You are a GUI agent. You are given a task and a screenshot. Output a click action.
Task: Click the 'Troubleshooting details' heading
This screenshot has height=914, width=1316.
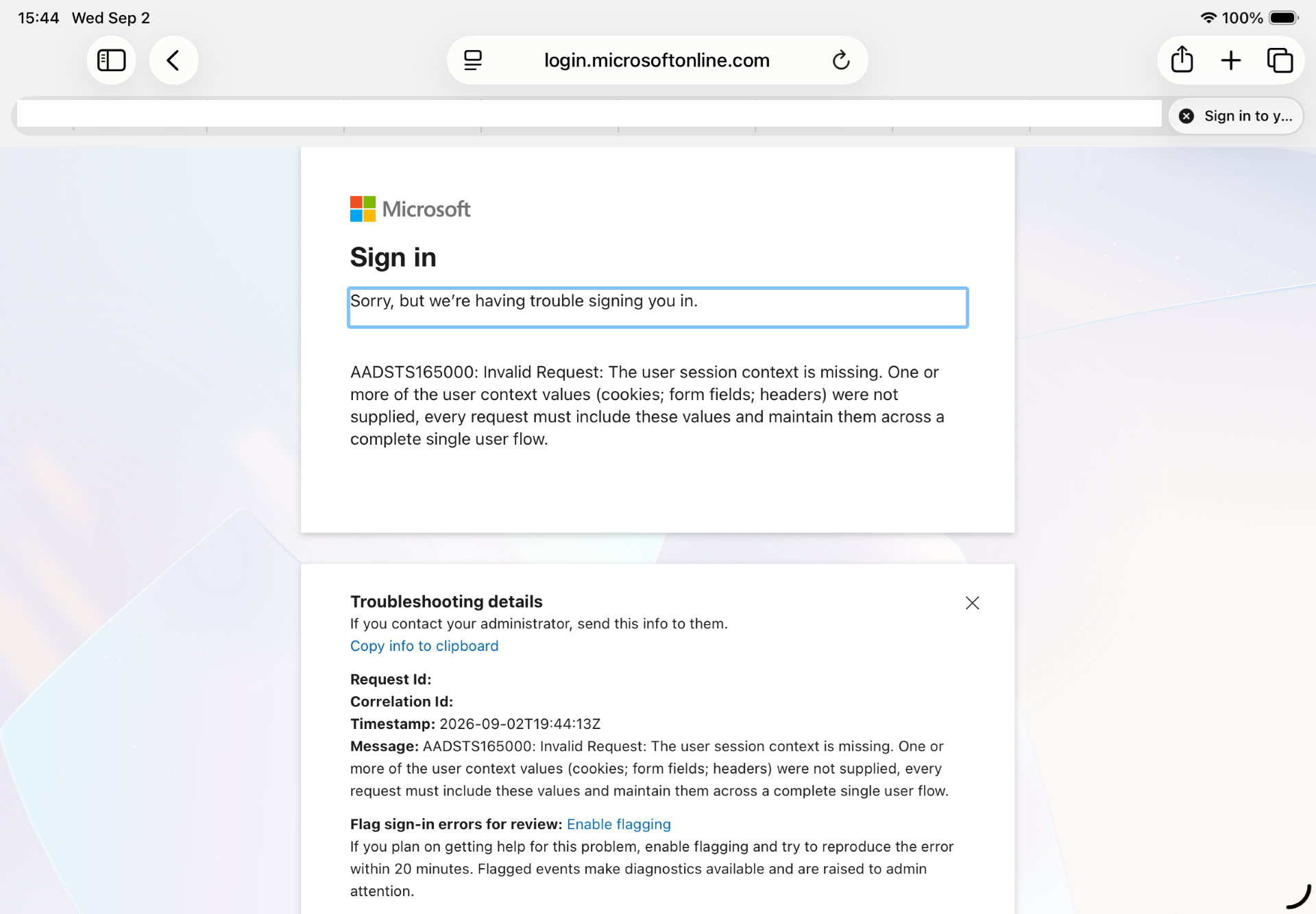pos(446,602)
